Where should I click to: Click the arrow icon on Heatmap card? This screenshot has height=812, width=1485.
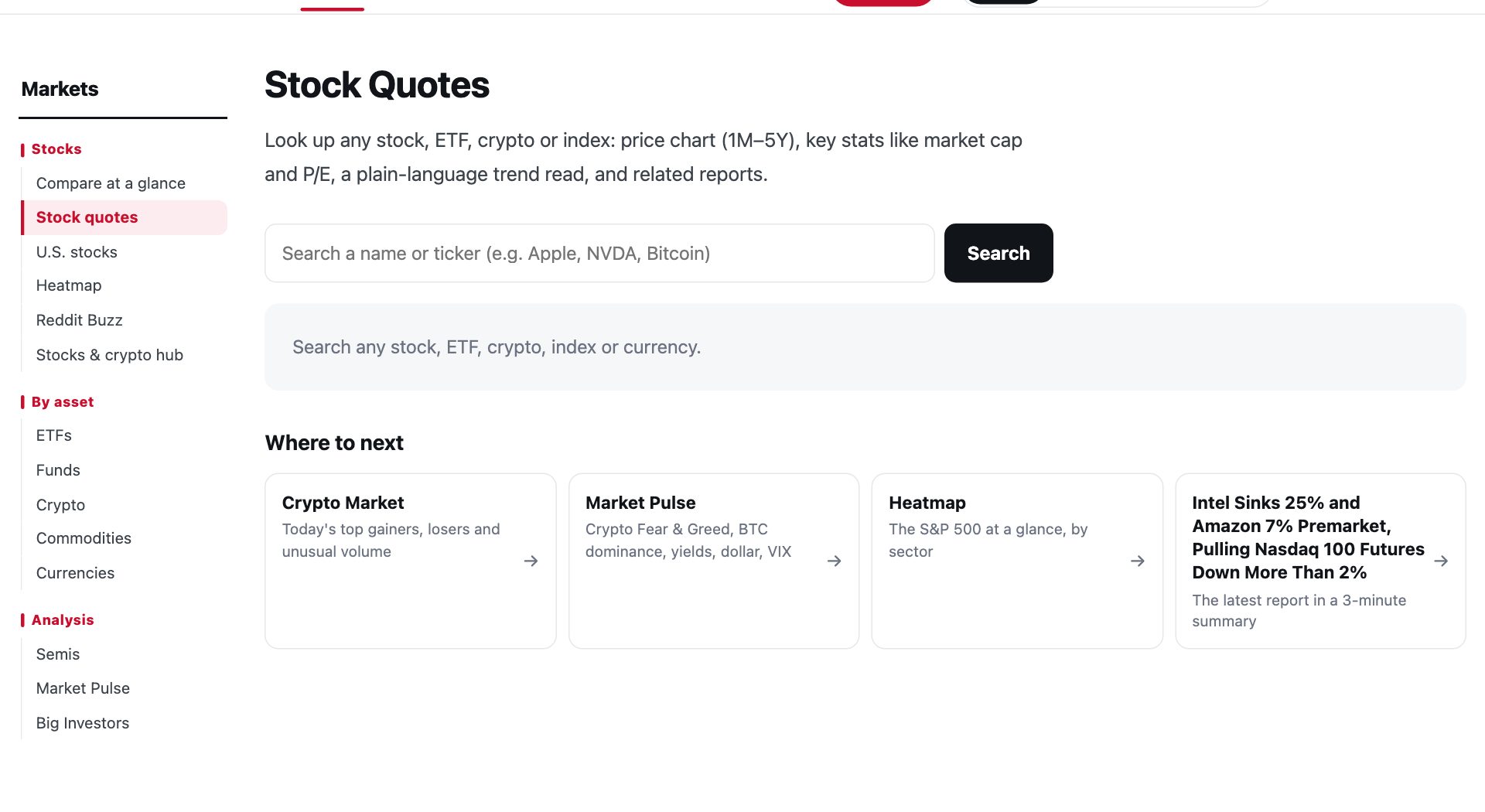pyautogui.click(x=1137, y=561)
